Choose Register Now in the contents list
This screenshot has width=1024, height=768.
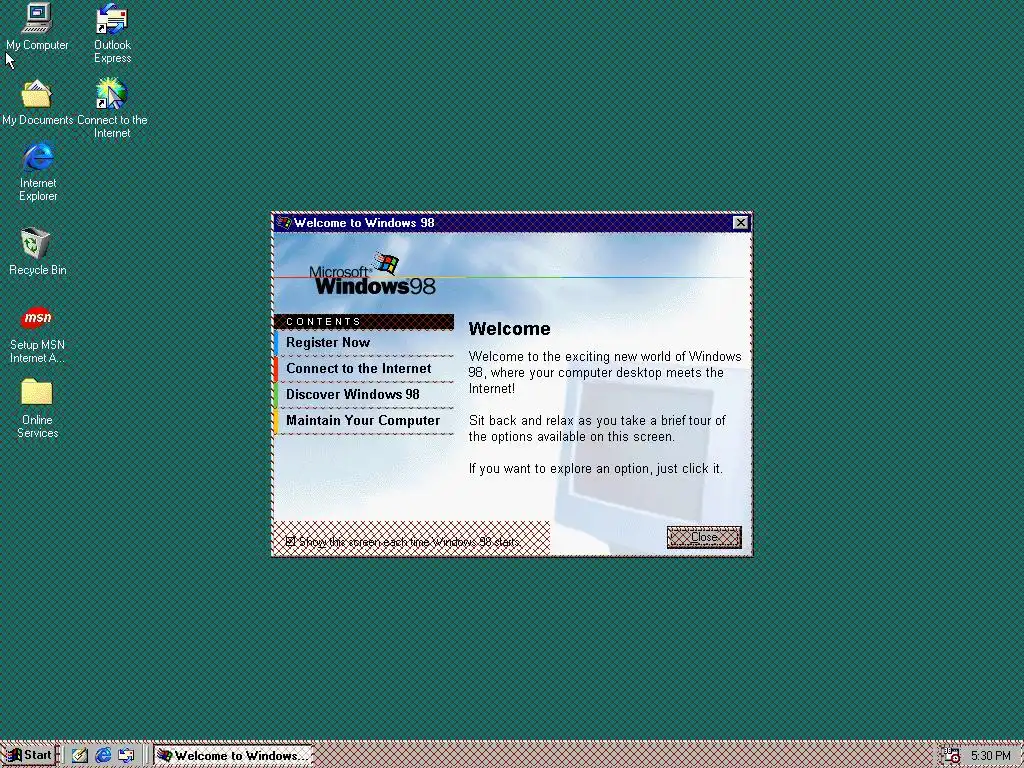tap(364, 343)
